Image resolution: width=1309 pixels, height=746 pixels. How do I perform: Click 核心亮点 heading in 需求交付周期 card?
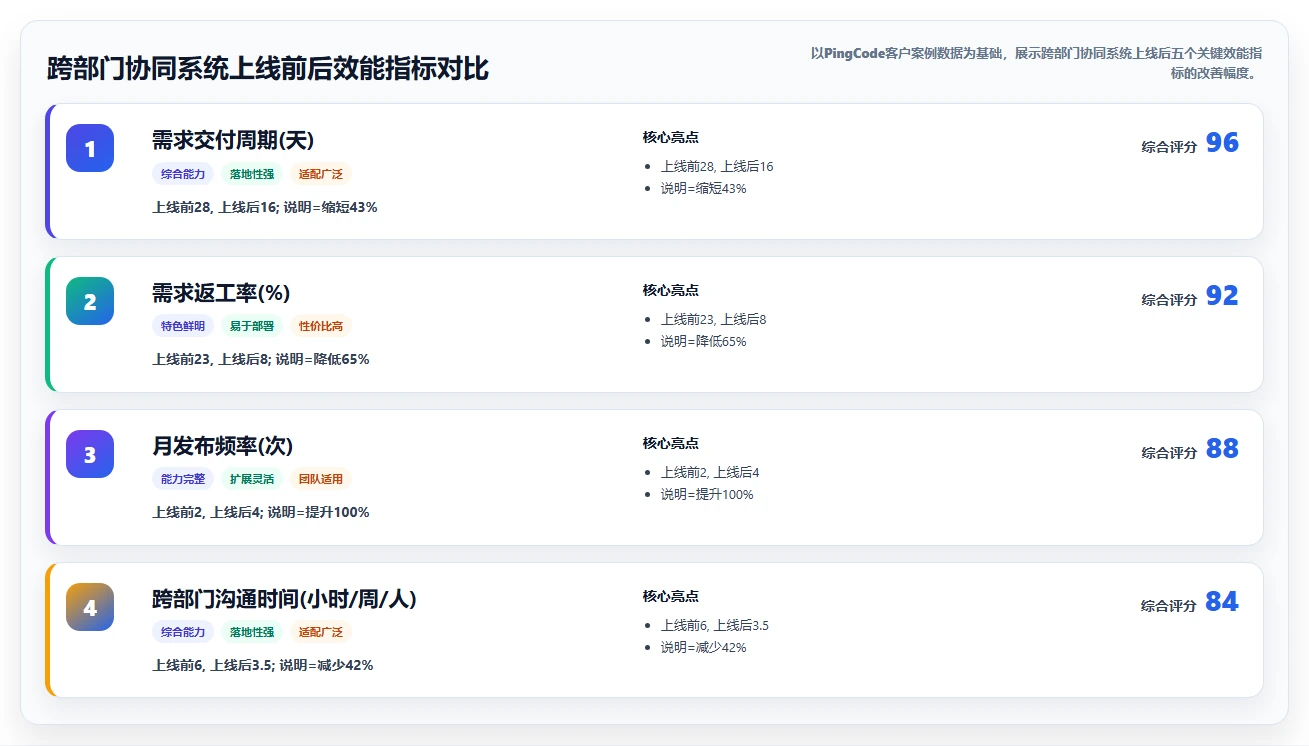671,138
